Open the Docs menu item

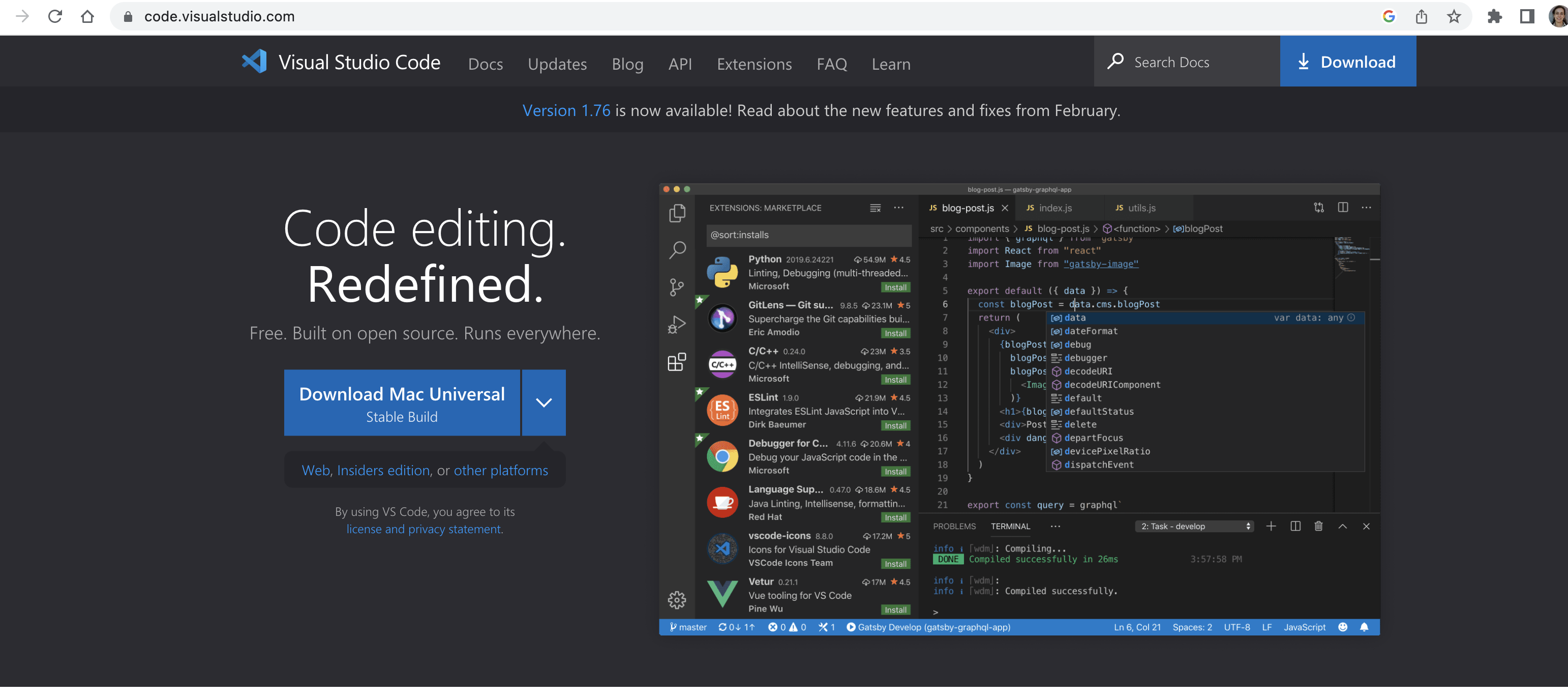click(485, 64)
